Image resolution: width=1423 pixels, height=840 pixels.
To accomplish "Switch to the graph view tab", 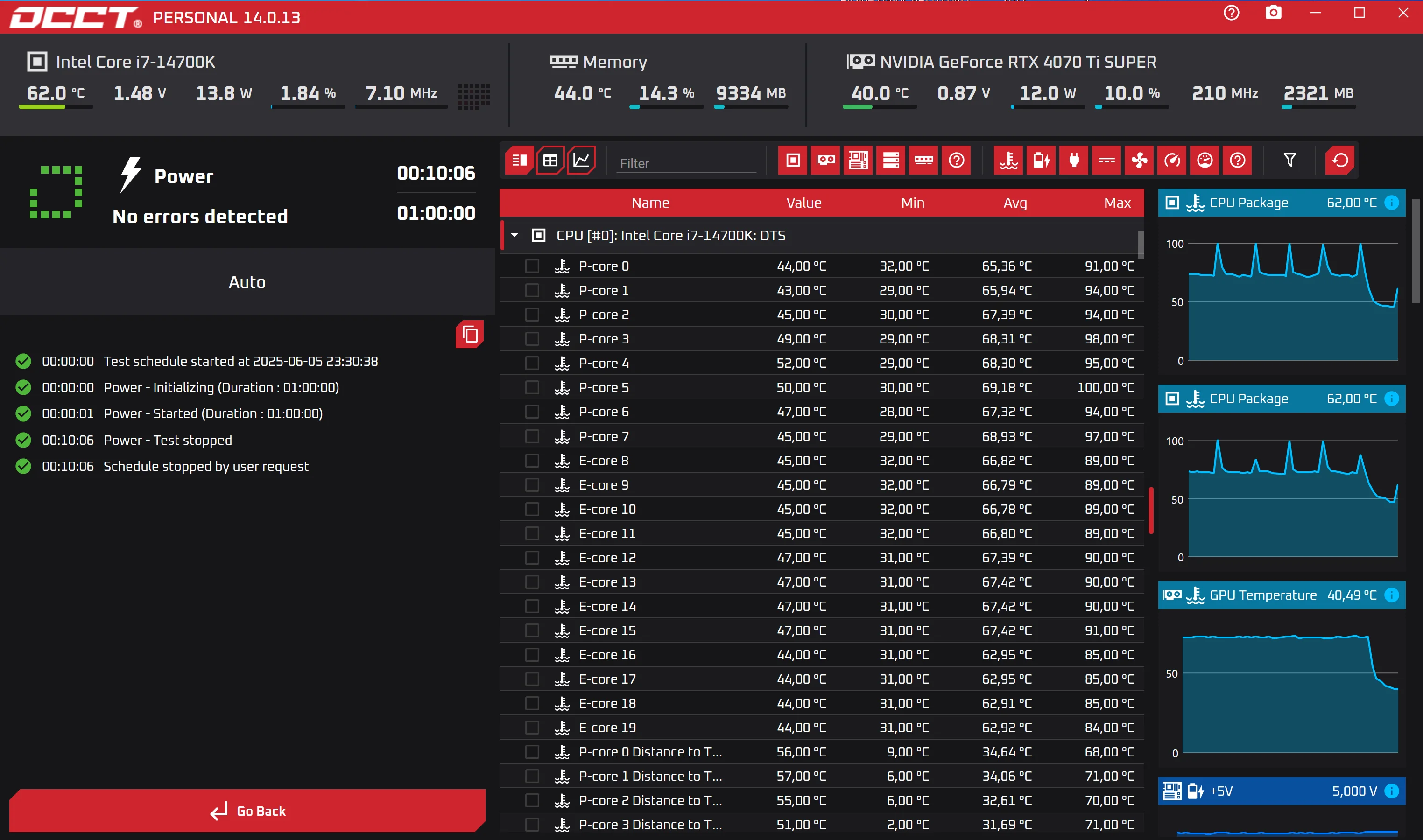I will 582,161.
